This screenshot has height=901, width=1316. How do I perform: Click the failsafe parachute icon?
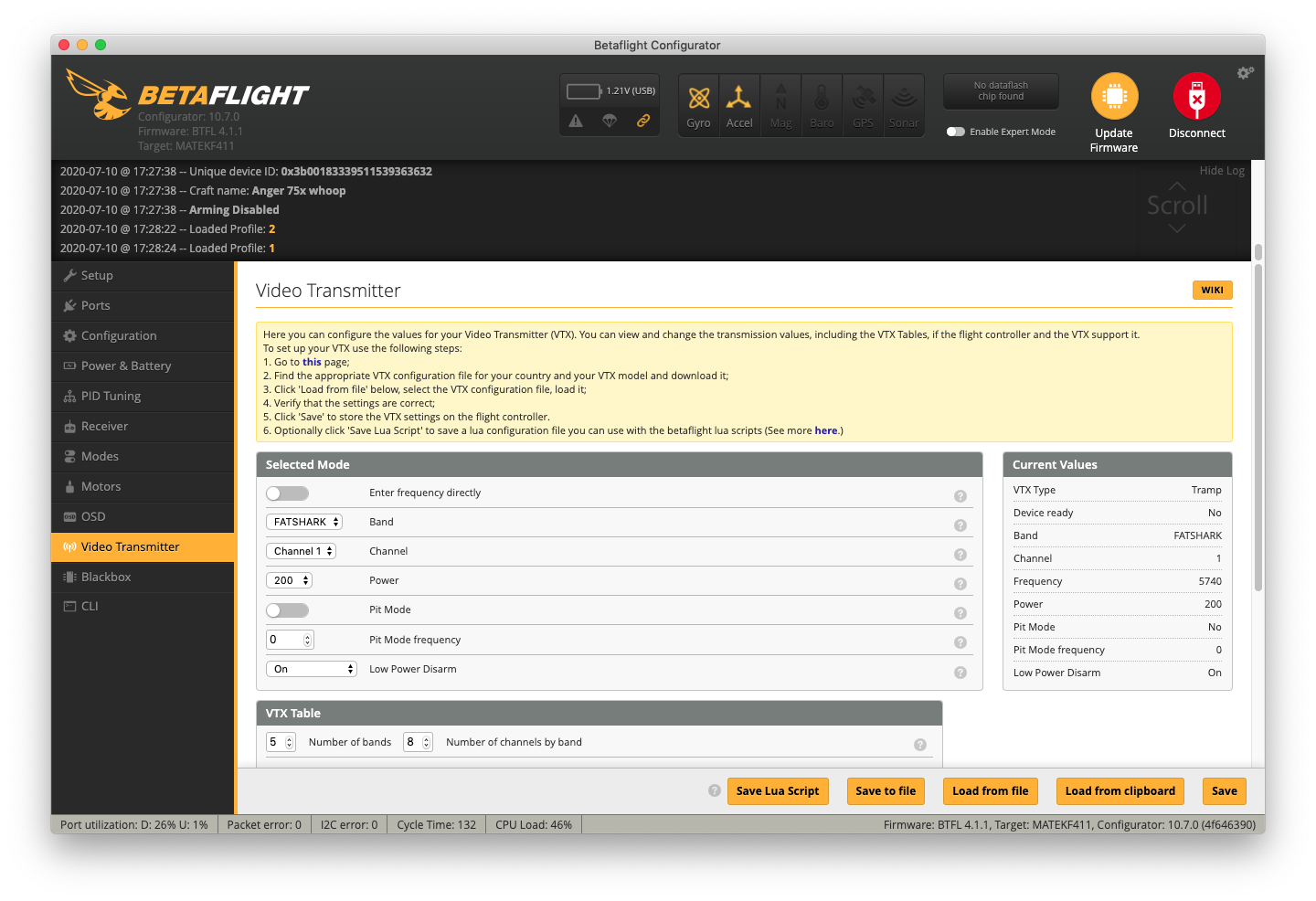[610, 121]
